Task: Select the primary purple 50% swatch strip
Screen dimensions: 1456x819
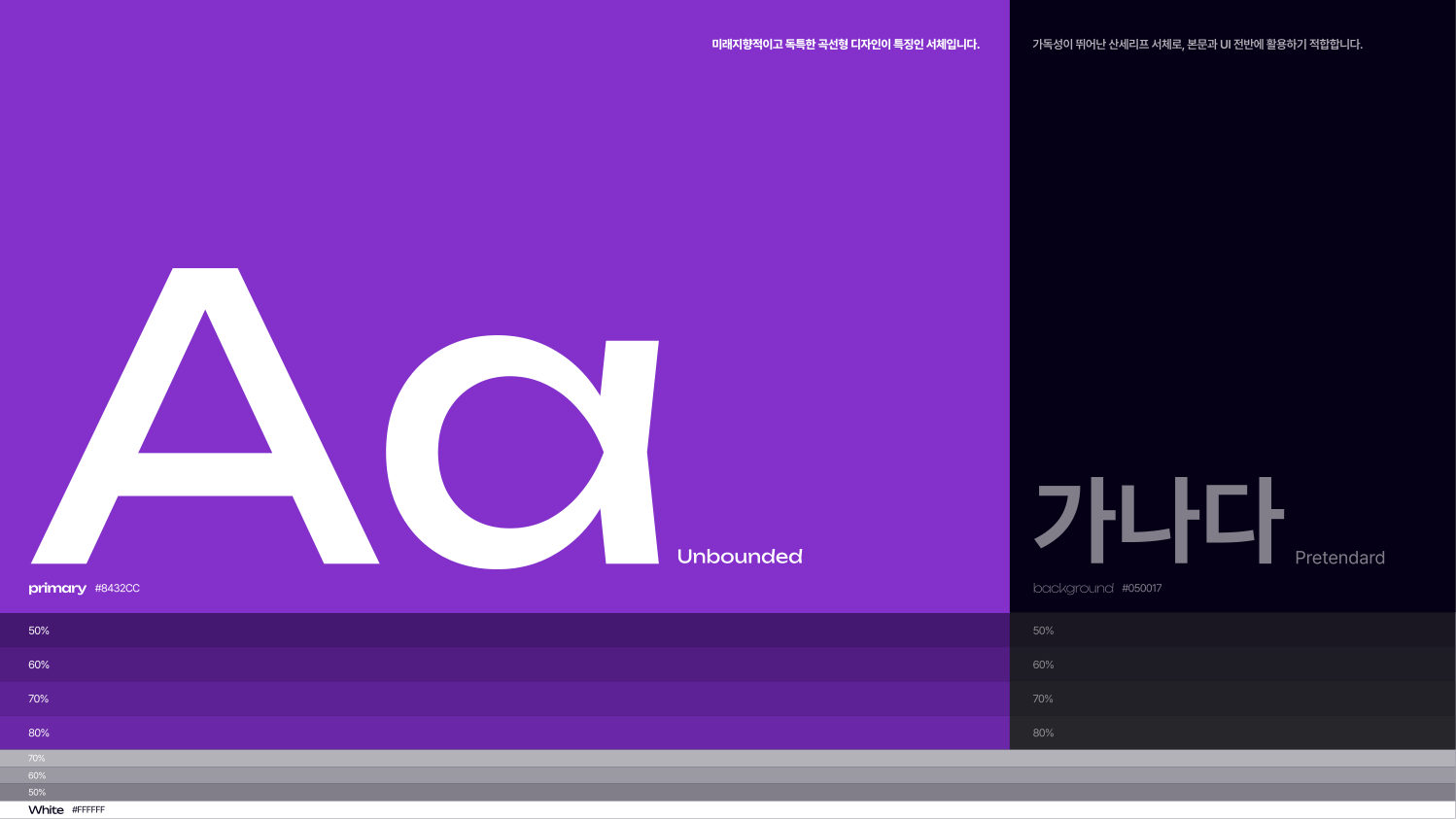Action: [x=504, y=631]
